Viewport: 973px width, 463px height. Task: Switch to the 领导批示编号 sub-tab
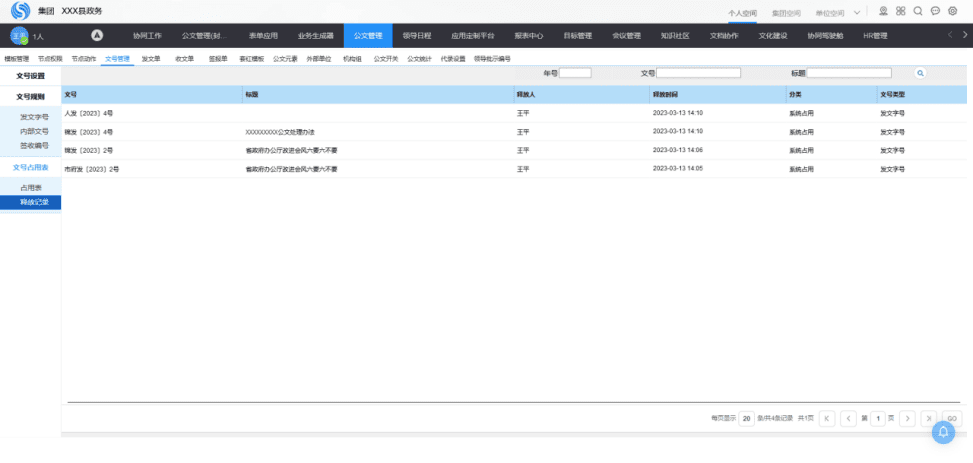491,59
